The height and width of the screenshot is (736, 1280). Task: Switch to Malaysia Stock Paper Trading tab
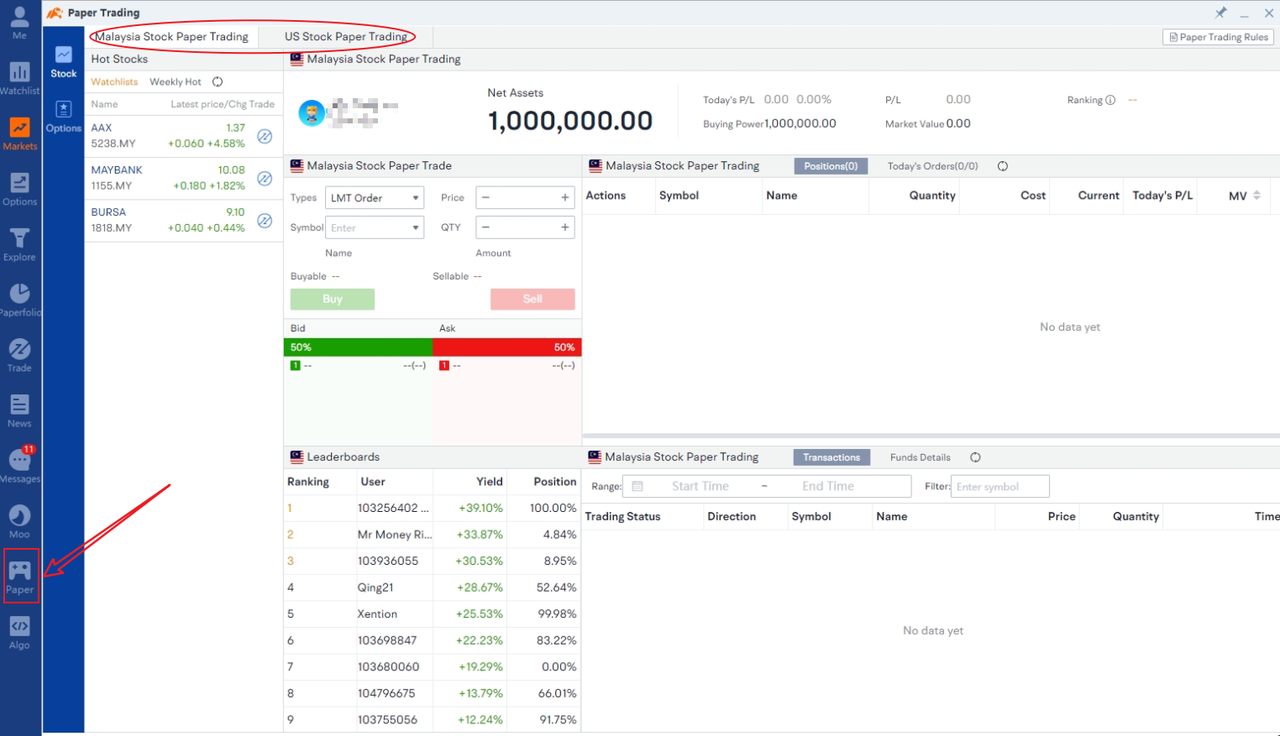click(172, 37)
